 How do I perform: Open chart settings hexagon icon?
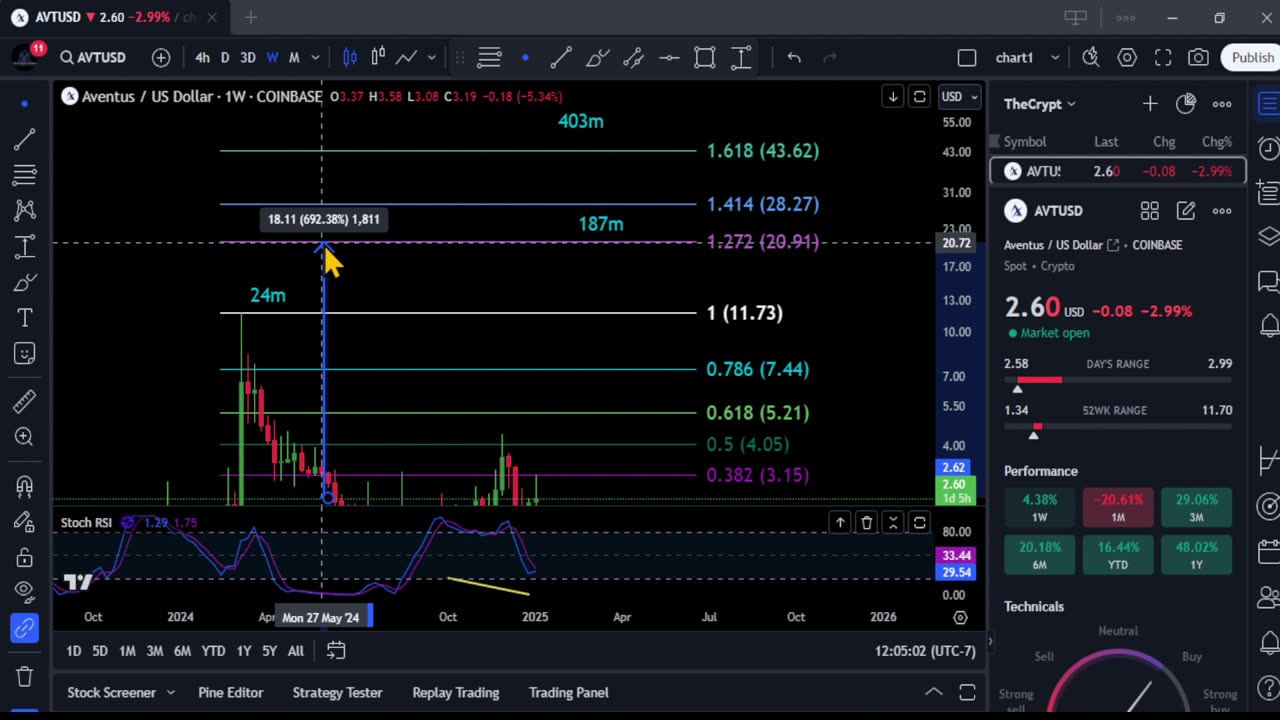click(1127, 57)
